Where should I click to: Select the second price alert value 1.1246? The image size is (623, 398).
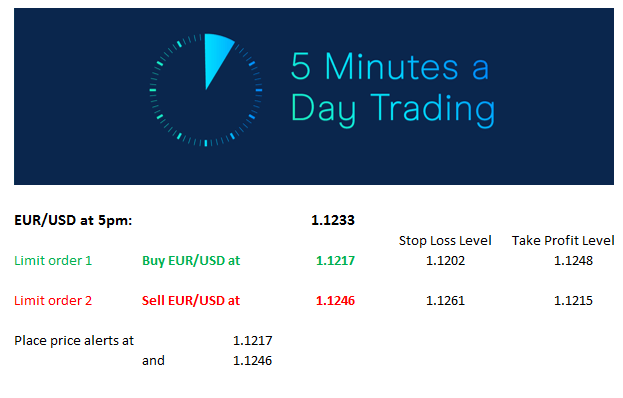[253, 361]
